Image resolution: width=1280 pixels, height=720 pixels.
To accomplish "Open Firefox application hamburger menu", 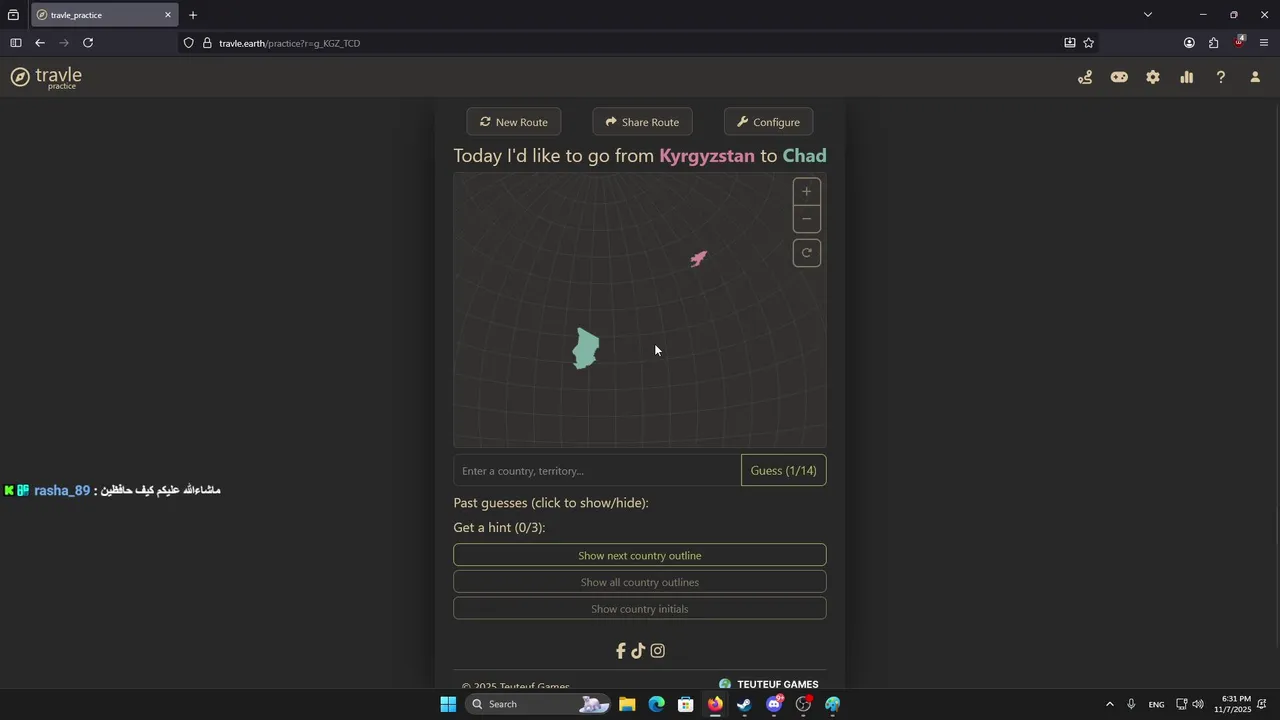I will click(x=1264, y=43).
